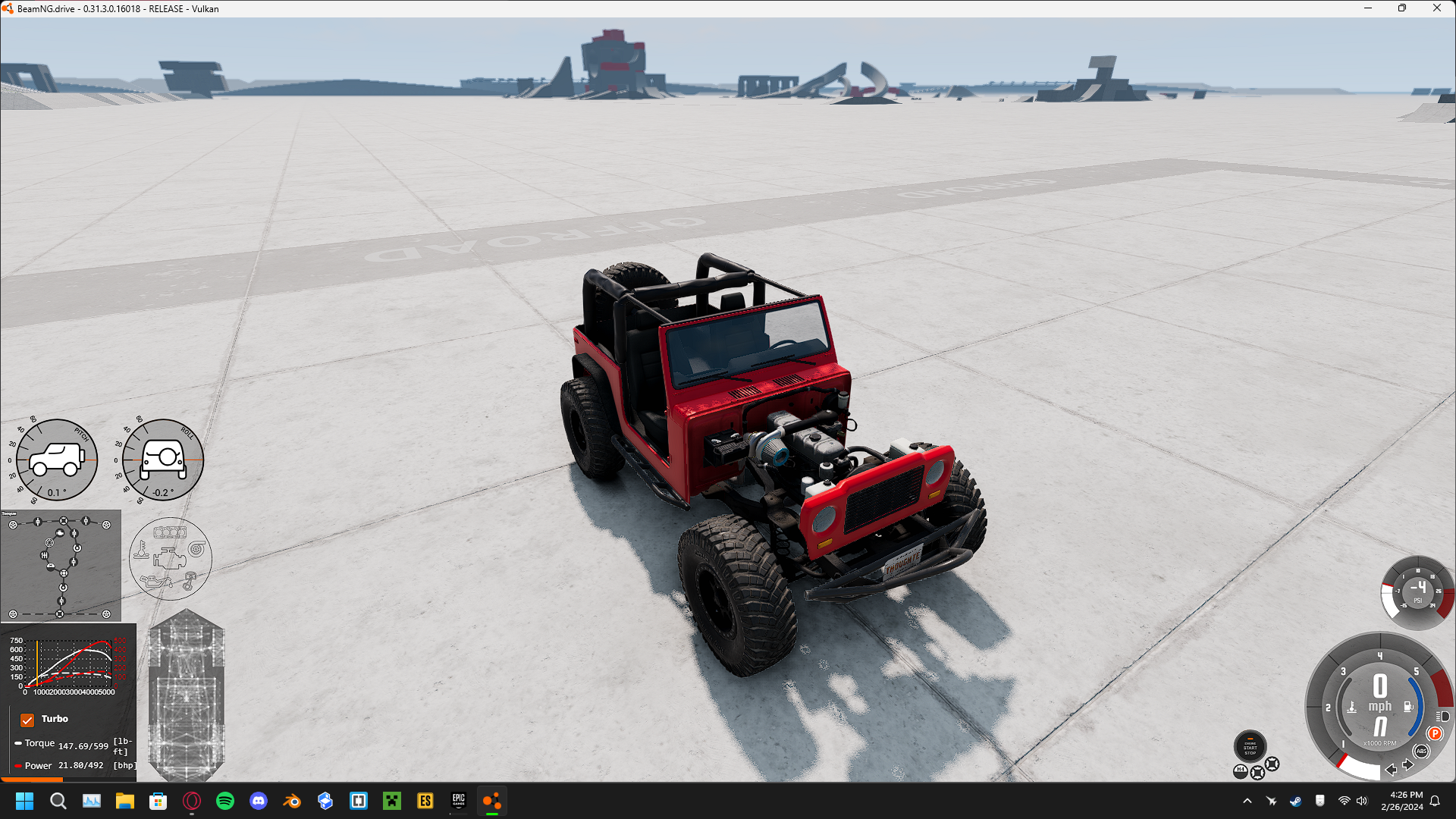Activate the right turn signal arrow

click(x=1408, y=764)
